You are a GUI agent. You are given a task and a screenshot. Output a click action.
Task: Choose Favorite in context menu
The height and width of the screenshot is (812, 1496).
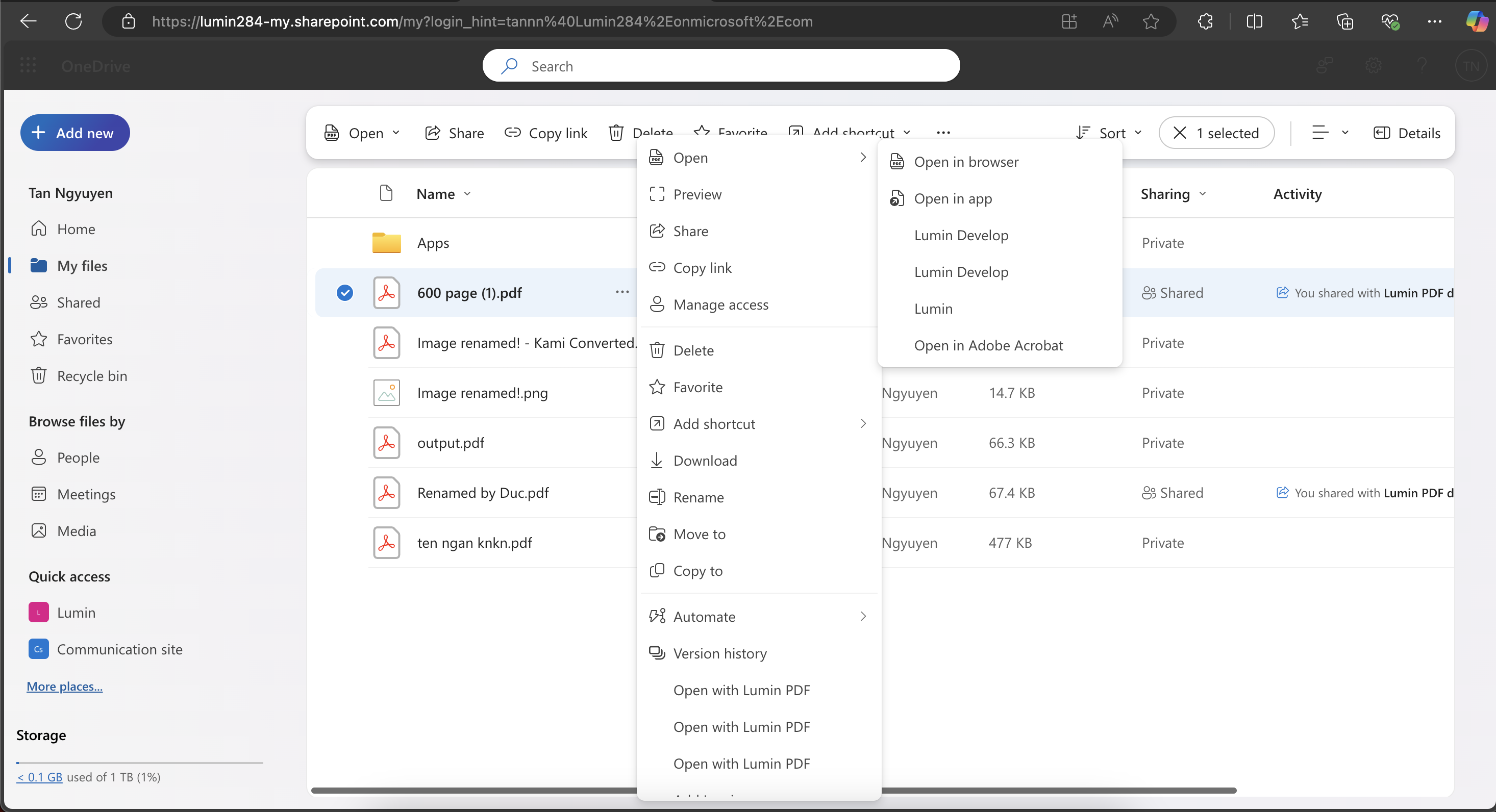click(x=758, y=387)
